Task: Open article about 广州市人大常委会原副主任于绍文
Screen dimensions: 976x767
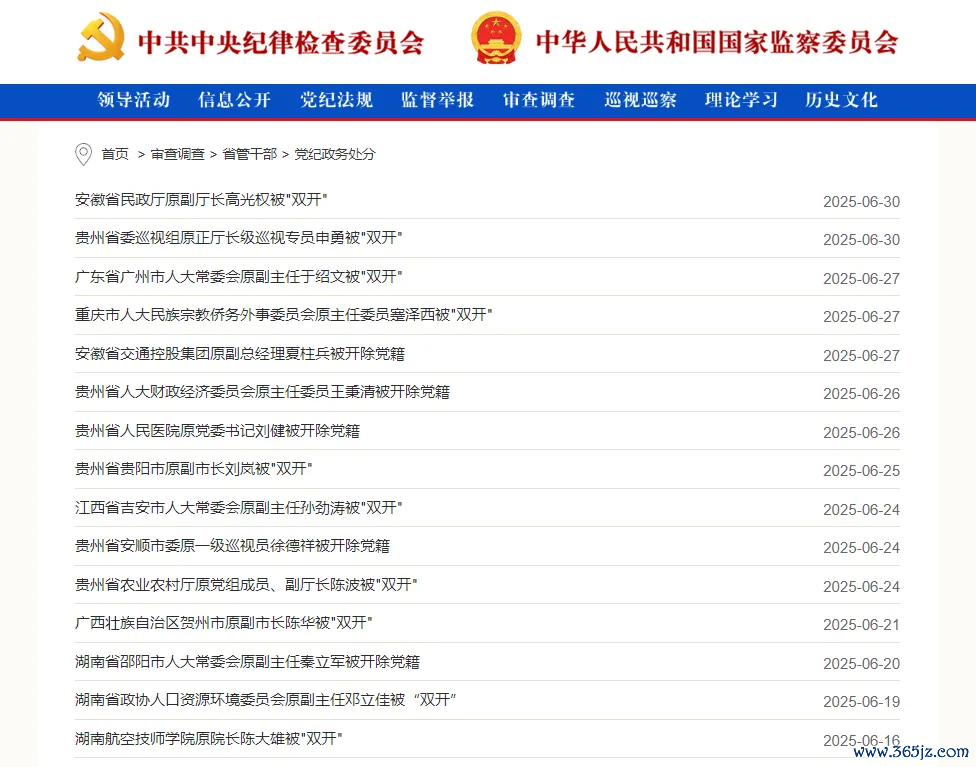Action: pyautogui.click(x=238, y=276)
